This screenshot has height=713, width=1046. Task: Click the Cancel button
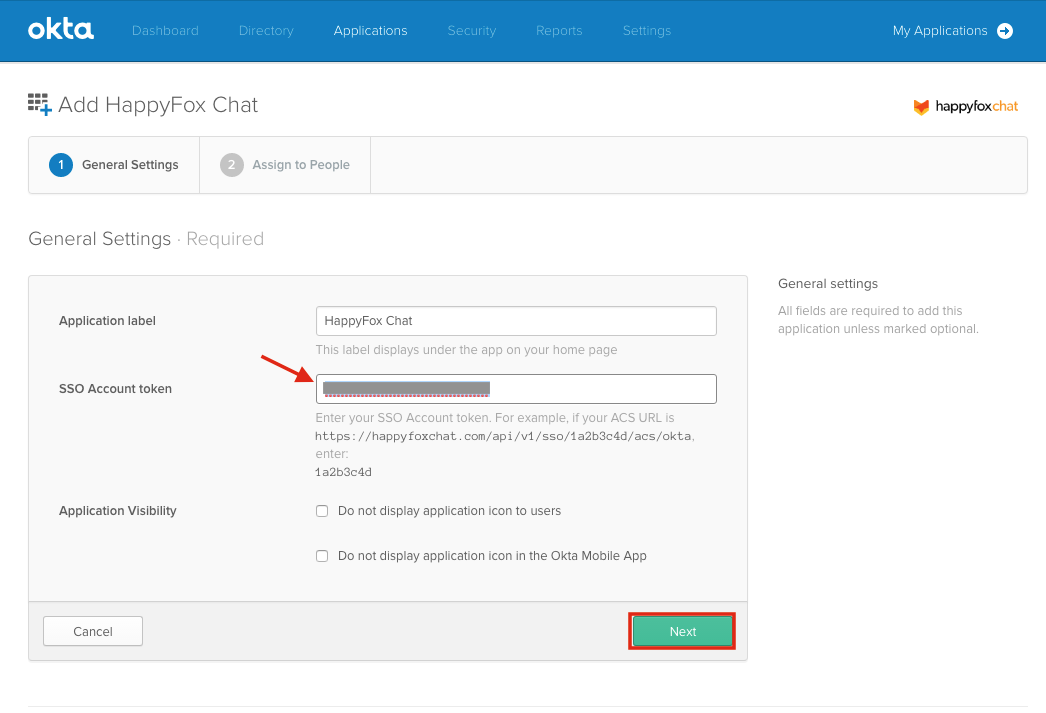pos(92,631)
